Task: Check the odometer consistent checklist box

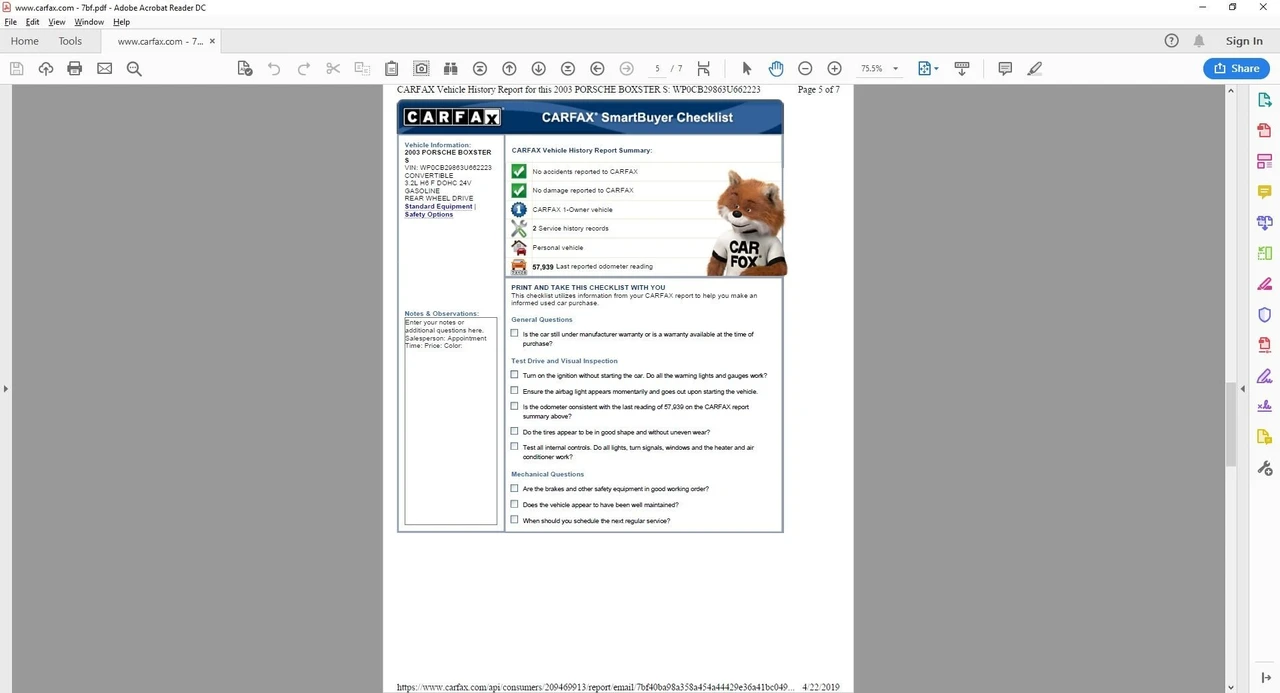Action: click(514, 407)
